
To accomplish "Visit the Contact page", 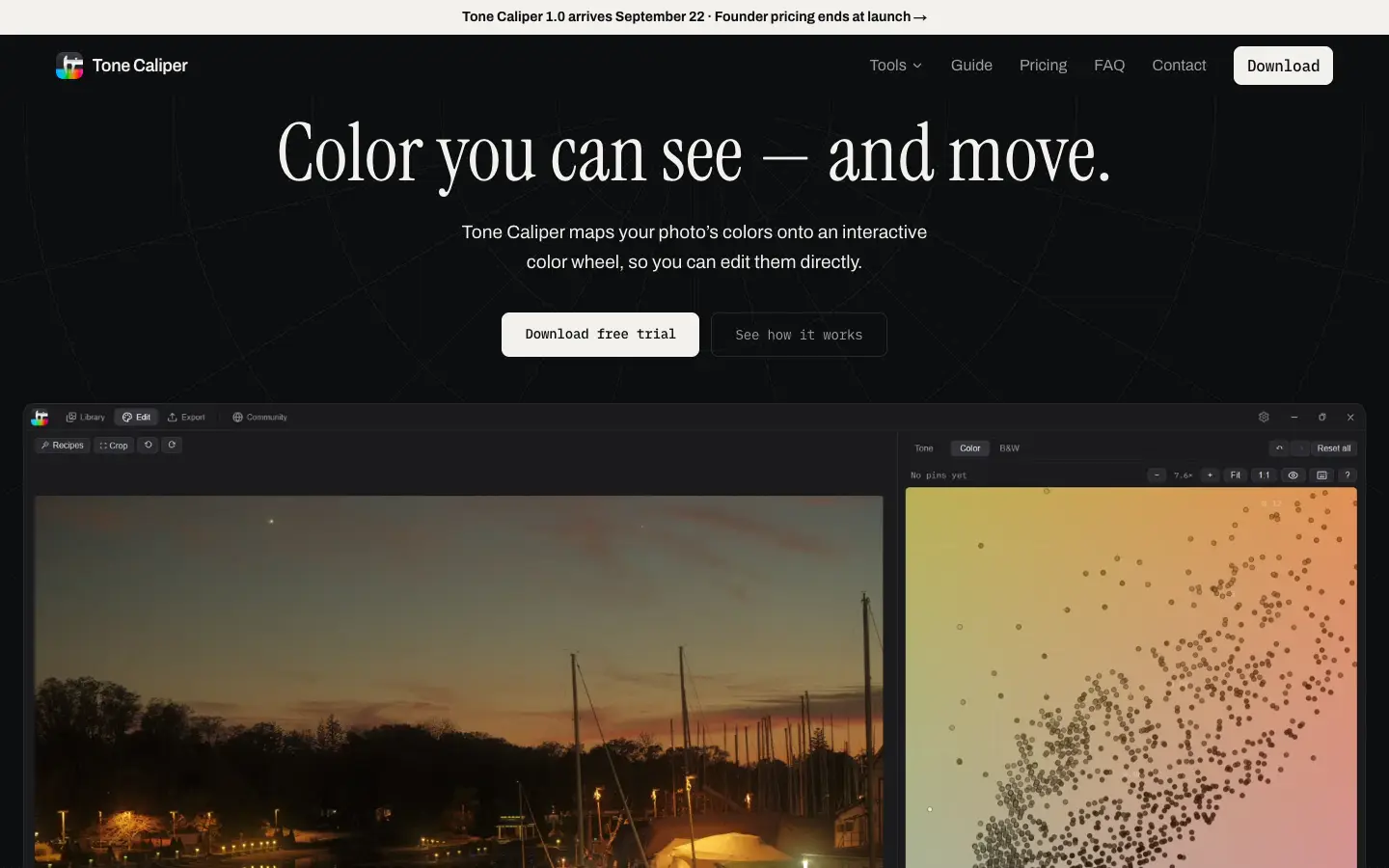I will click(x=1179, y=66).
